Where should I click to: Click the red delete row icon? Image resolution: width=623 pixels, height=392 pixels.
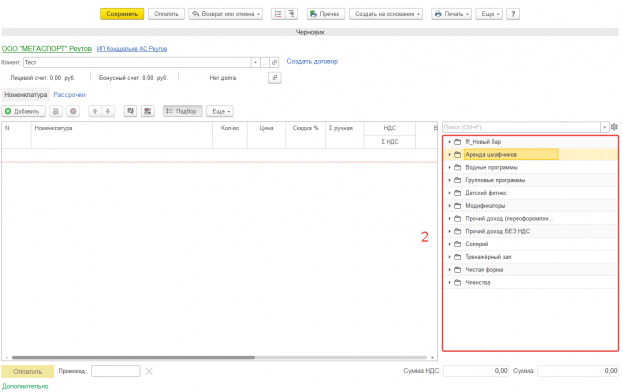(x=73, y=111)
